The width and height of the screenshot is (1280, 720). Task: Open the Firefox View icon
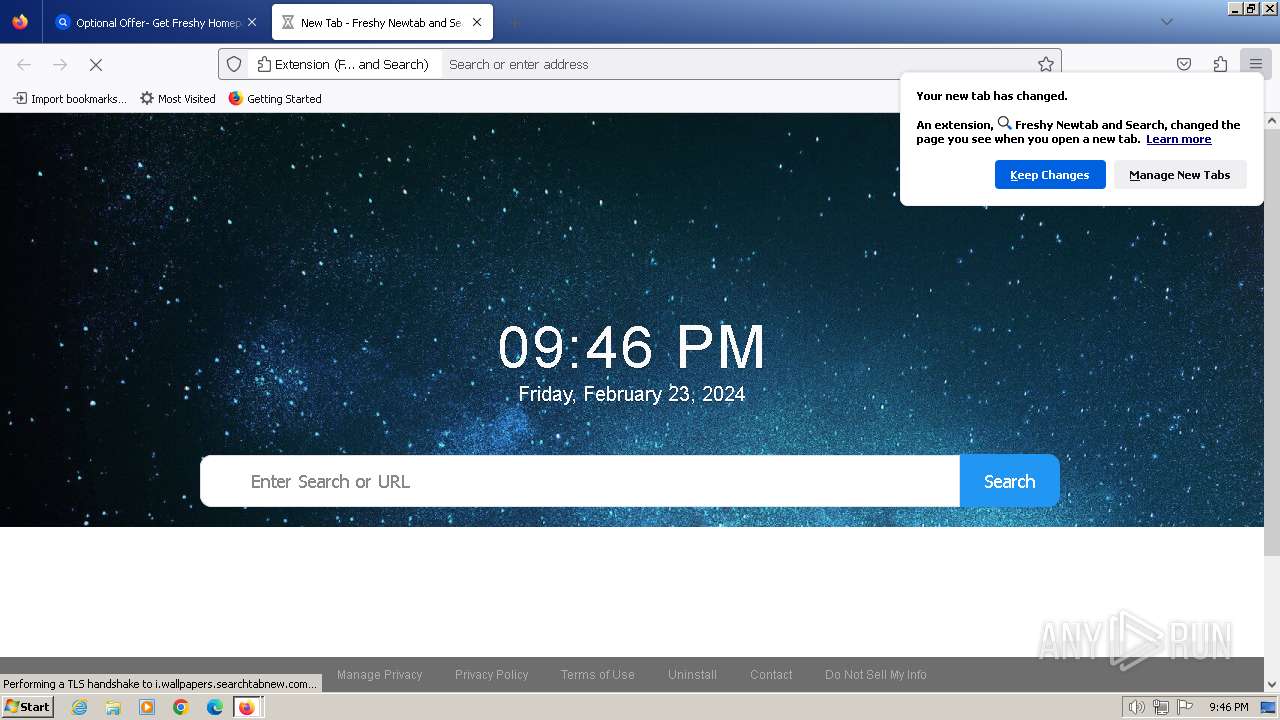point(20,22)
